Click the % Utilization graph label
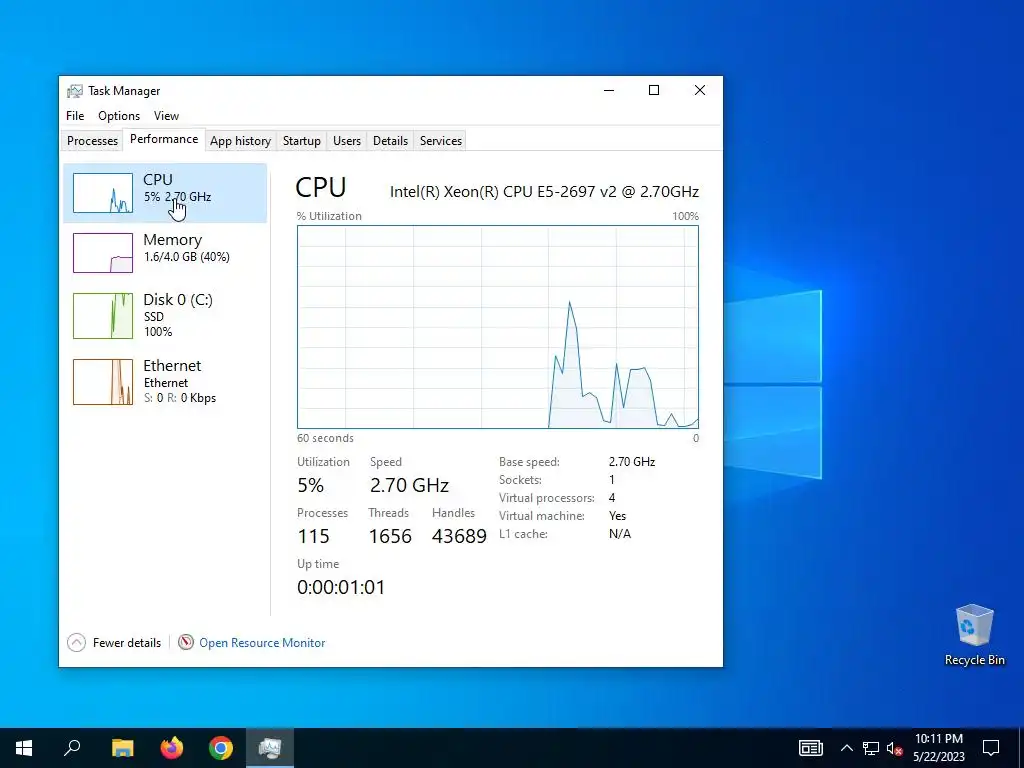Image resolution: width=1024 pixels, height=768 pixels. [x=329, y=216]
